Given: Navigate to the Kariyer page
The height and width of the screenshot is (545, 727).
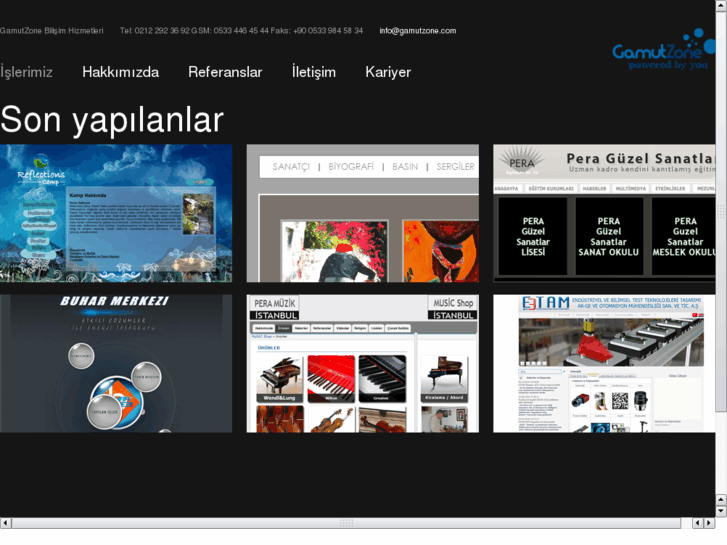Looking at the screenshot, I should [388, 72].
